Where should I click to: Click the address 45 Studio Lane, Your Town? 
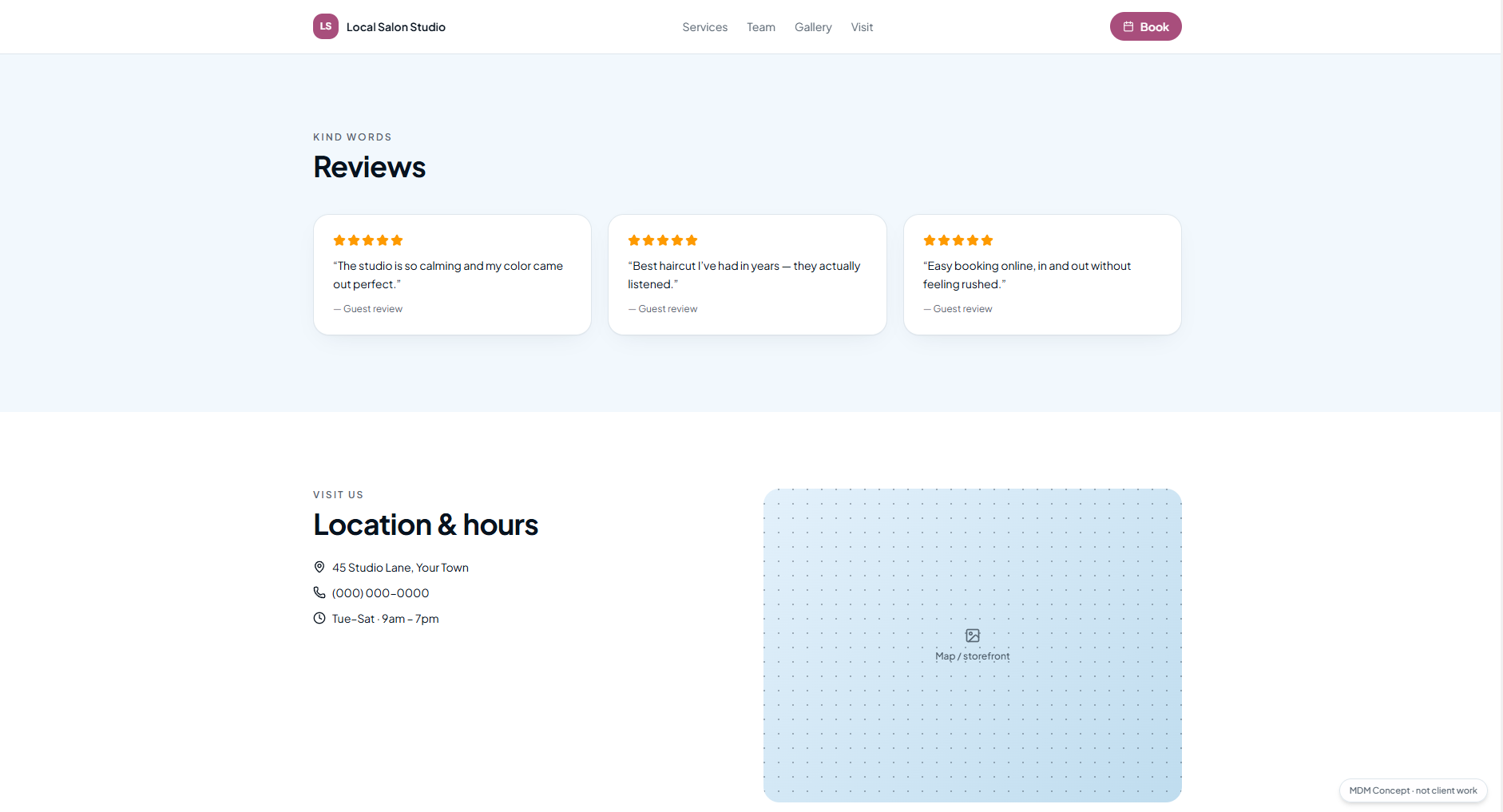click(x=400, y=568)
